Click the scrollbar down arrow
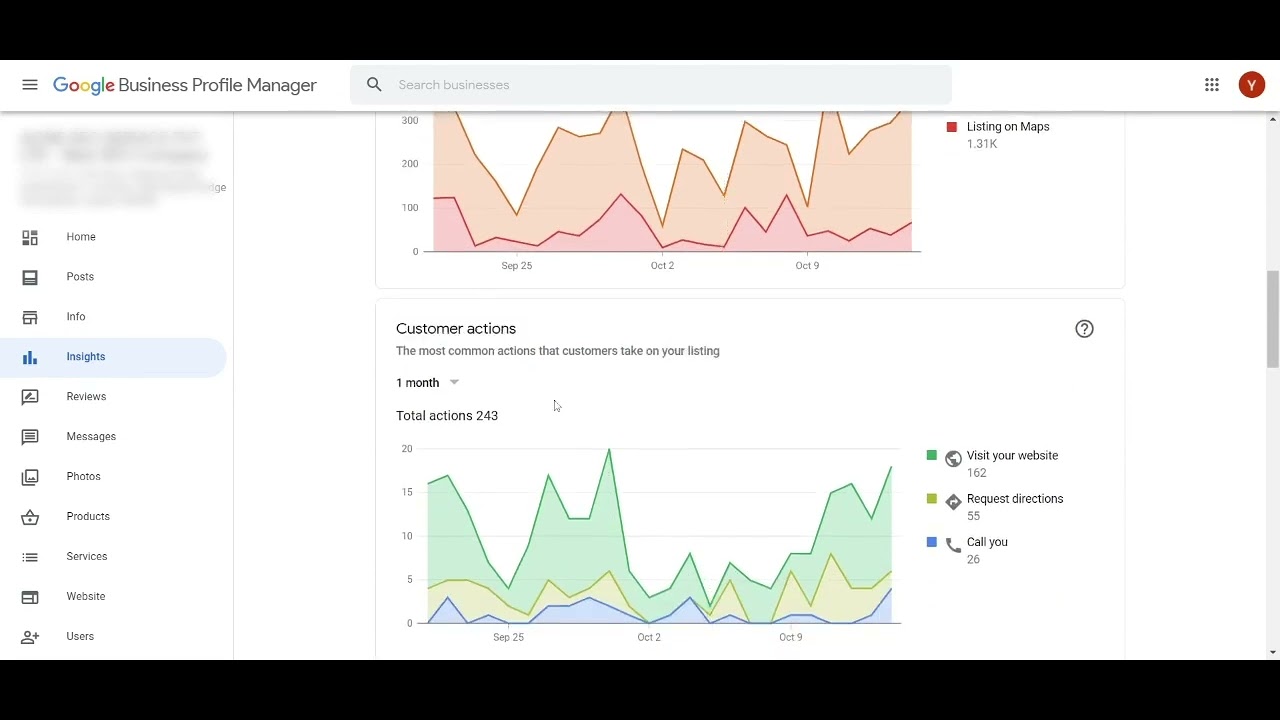 (x=1273, y=653)
